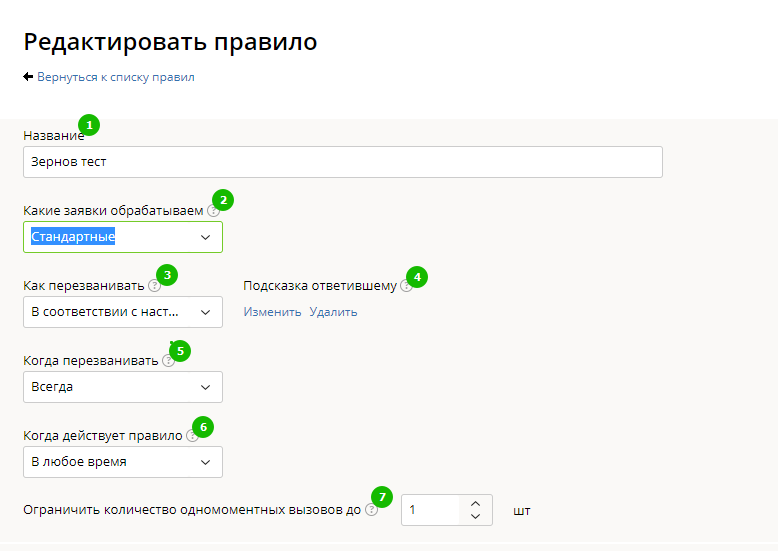Show help for 'Какие заявки обрабатываем'
Screen dimensions: 778x551
click(x=213, y=211)
